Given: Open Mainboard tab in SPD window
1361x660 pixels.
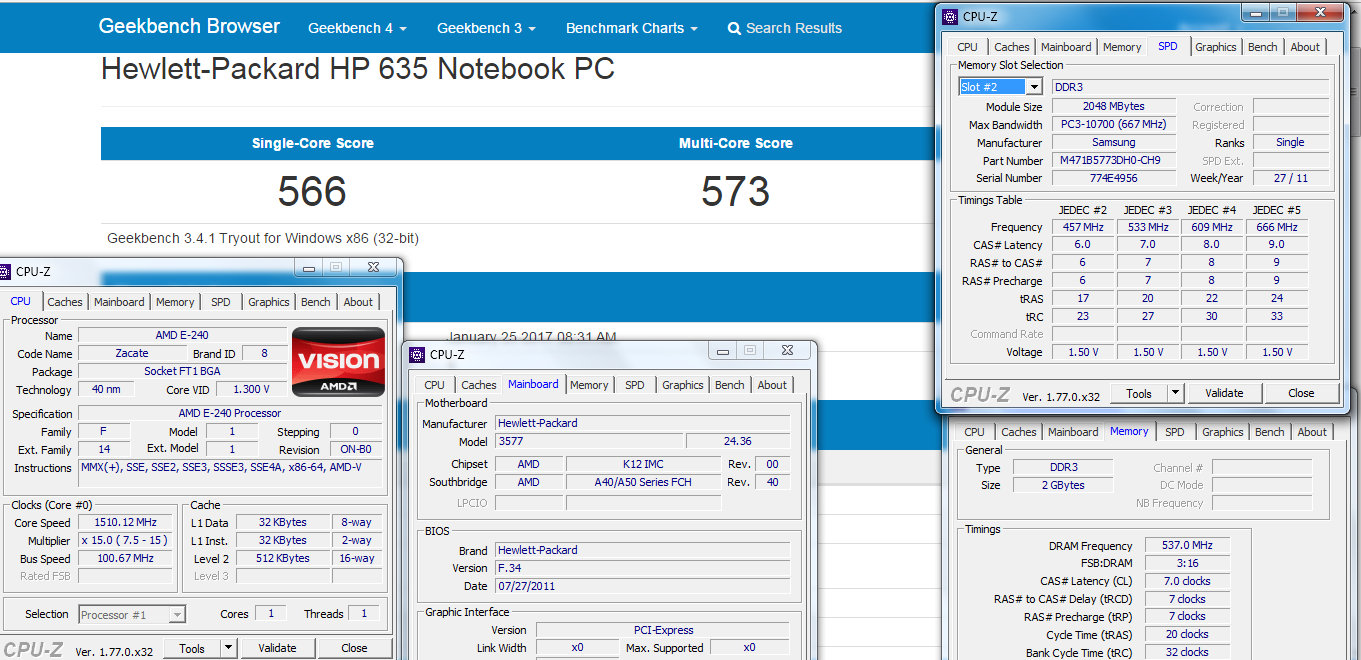Looking at the screenshot, I should 1066,47.
